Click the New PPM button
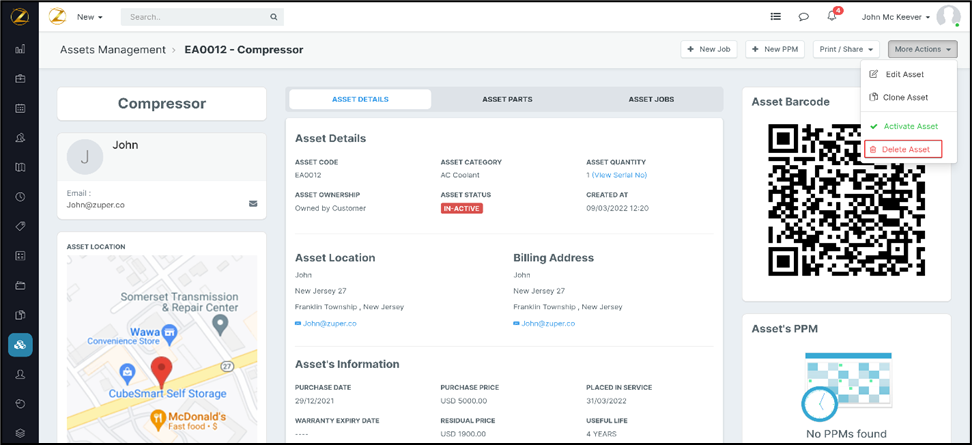The height and width of the screenshot is (445, 972). coord(774,49)
